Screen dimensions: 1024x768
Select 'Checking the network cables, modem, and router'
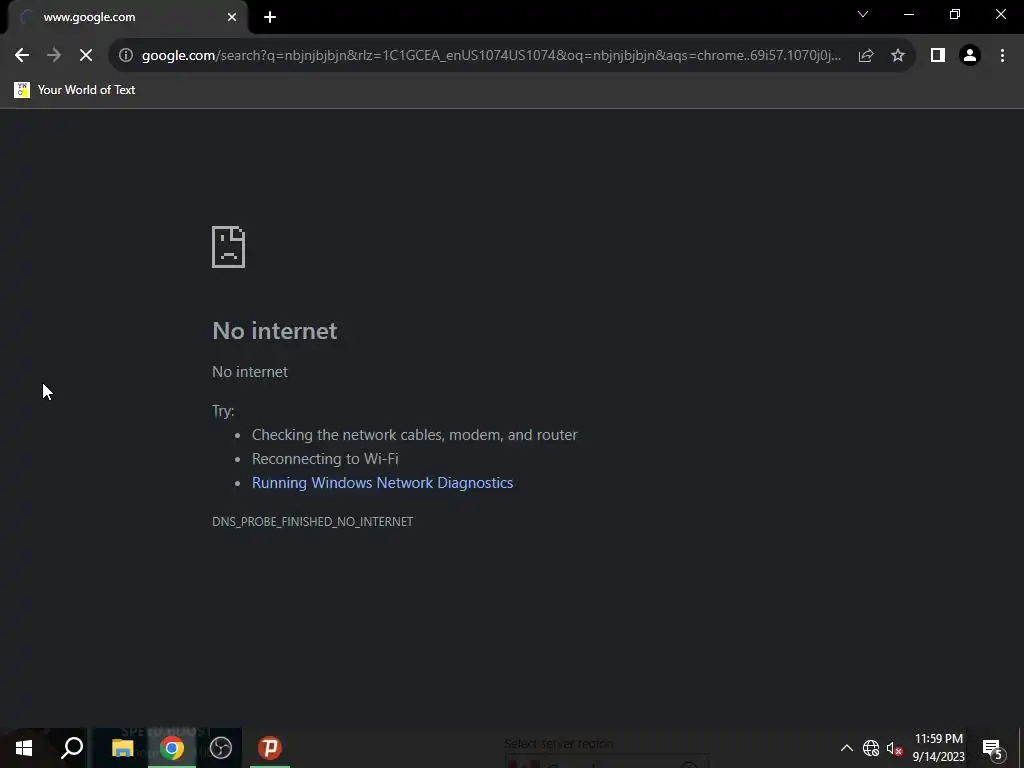(415, 435)
